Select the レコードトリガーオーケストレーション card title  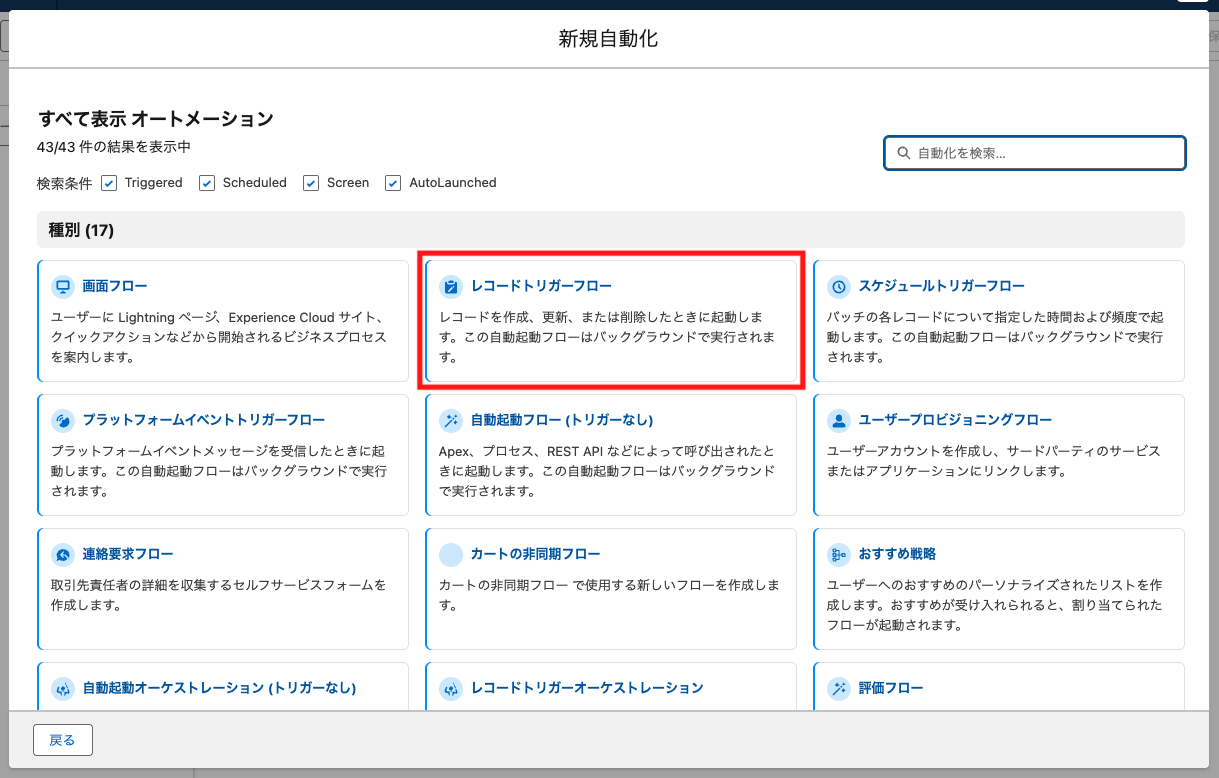tap(587, 688)
